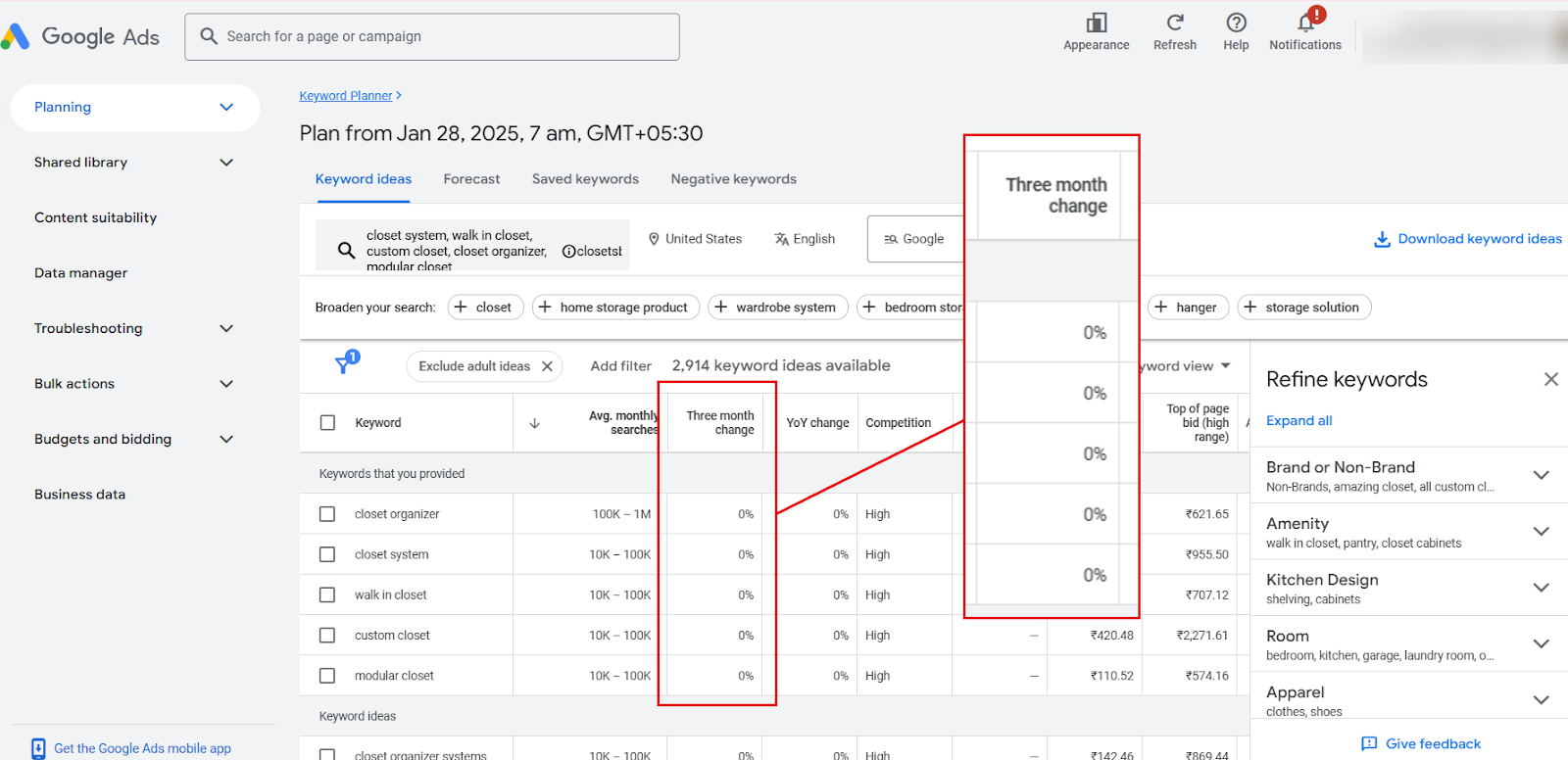Click the Keyword Planner breadcrumb link
This screenshot has width=1568, height=760.
coord(346,96)
